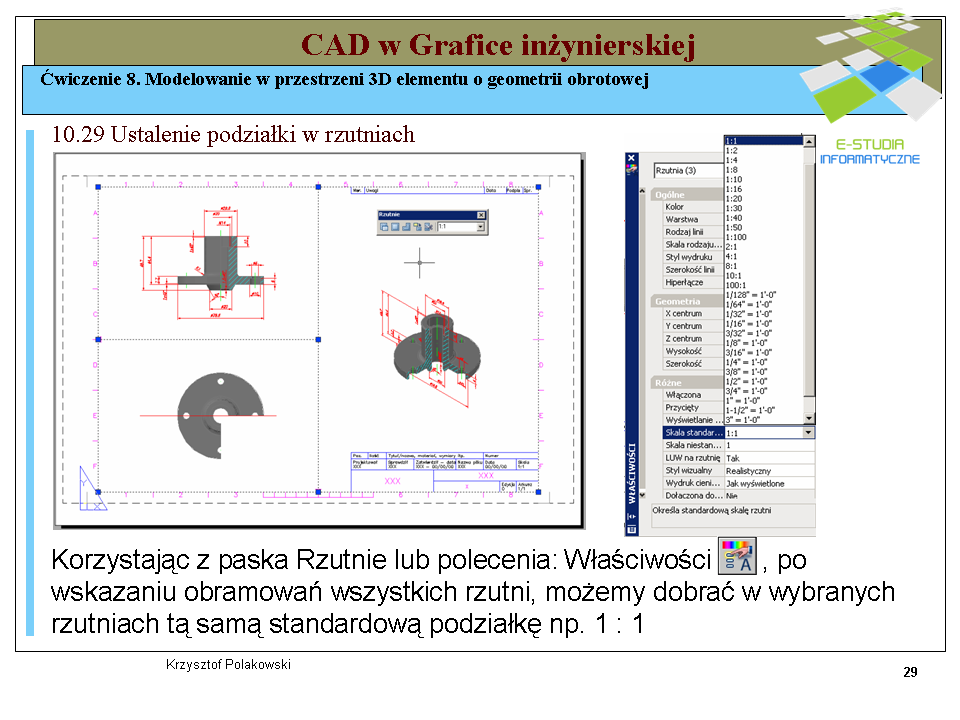The image size is (960, 720).
Task: Click the Wydruk cieni value Jak wyświetlone
Action: coord(770,484)
